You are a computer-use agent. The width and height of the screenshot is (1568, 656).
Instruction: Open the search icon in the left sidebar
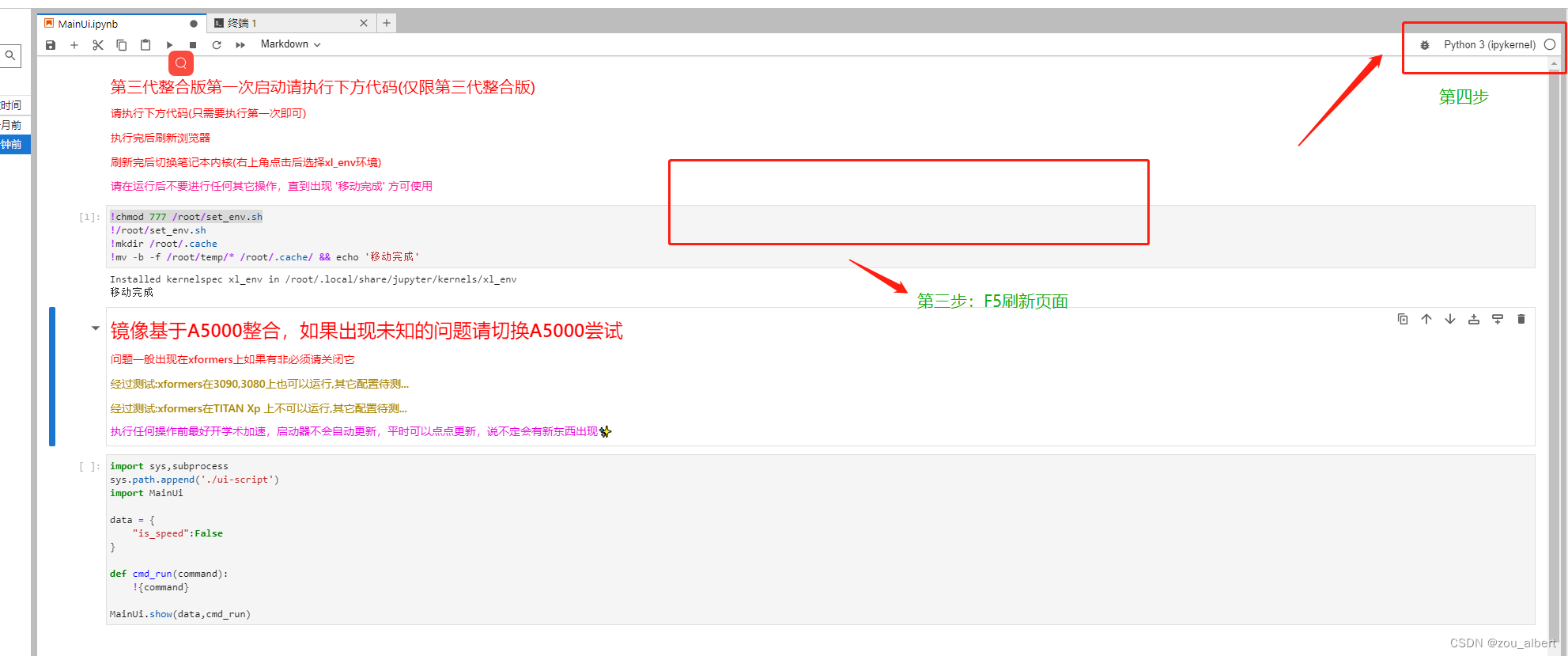[10, 55]
